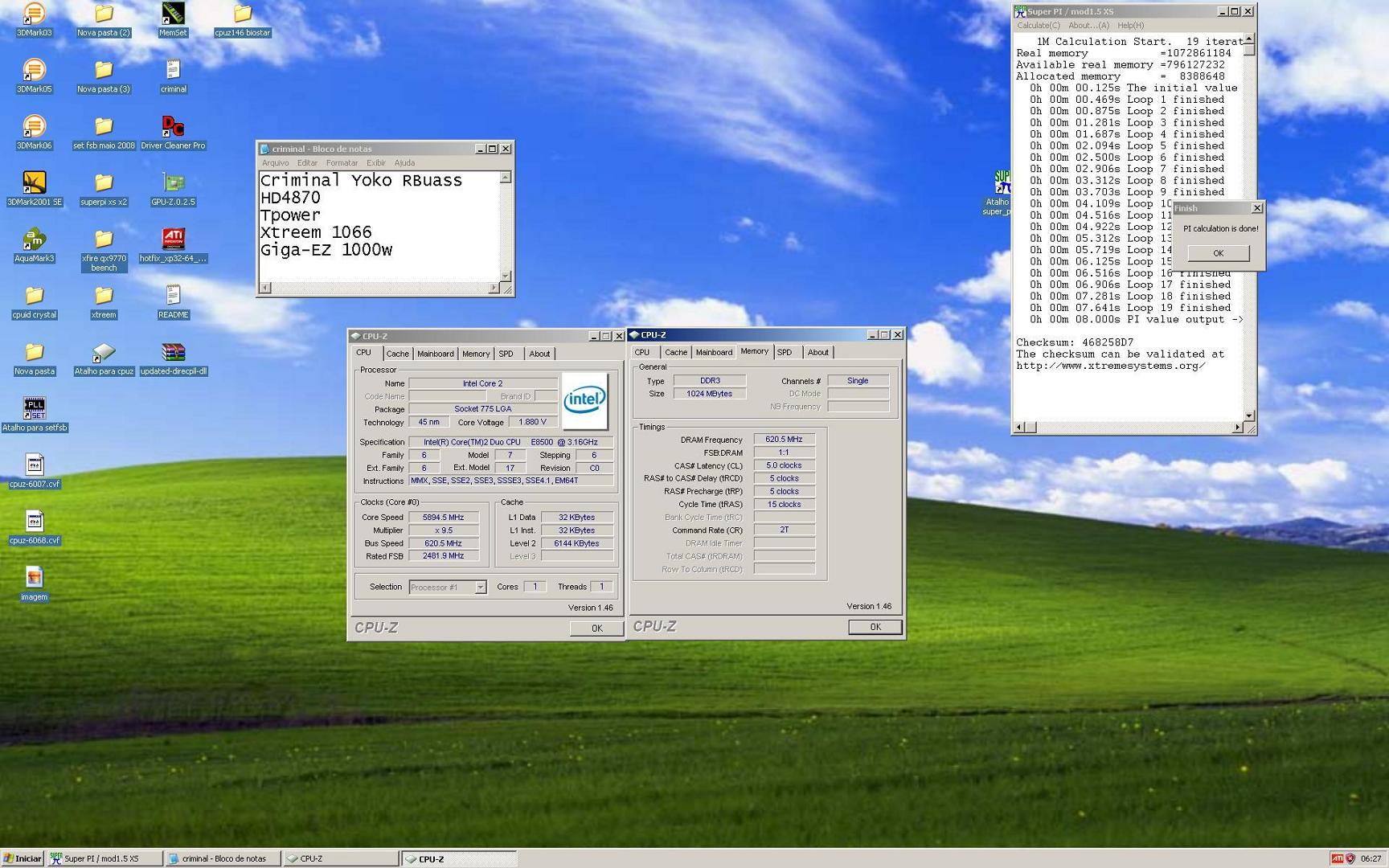
Task: Switch to About tab in left CPU-Z
Action: click(x=539, y=354)
